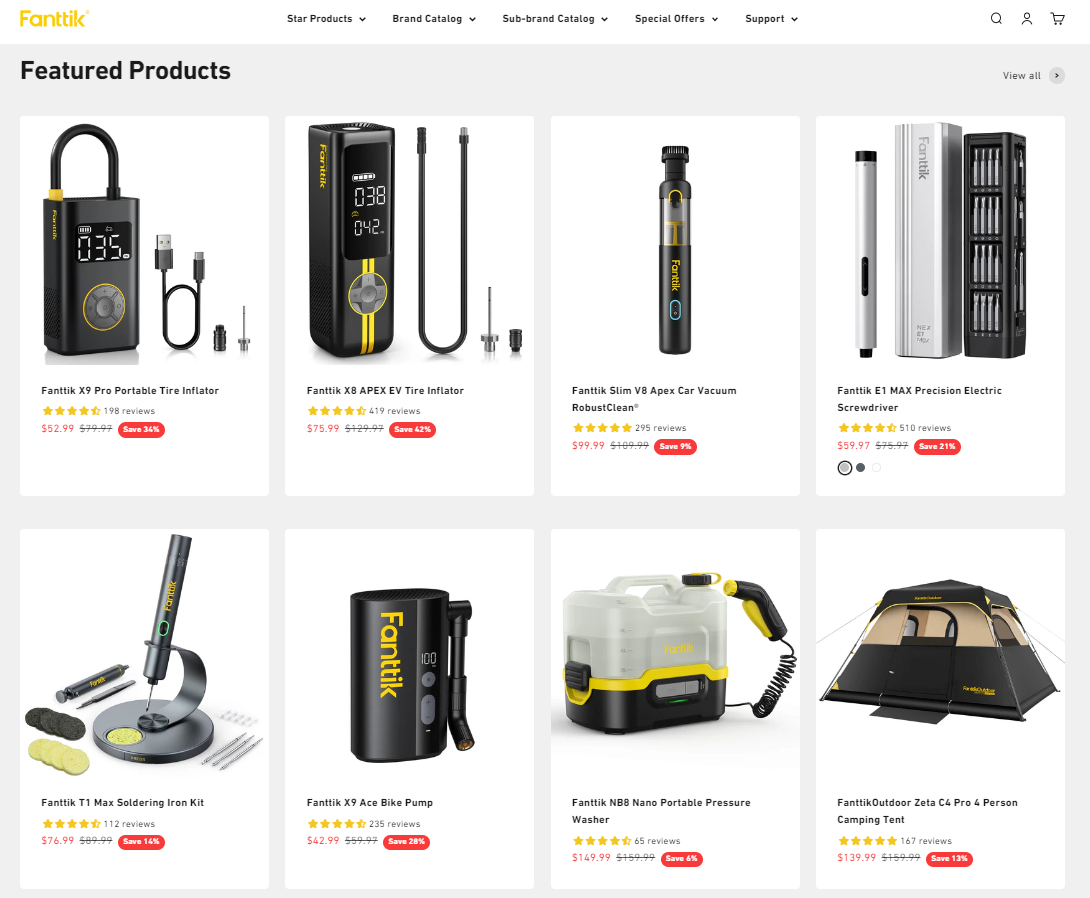The height and width of the screenshot is (898, 1090).
Task: Expand the Star Products menu
Action: pyautogui.click(x=326, y=19)
